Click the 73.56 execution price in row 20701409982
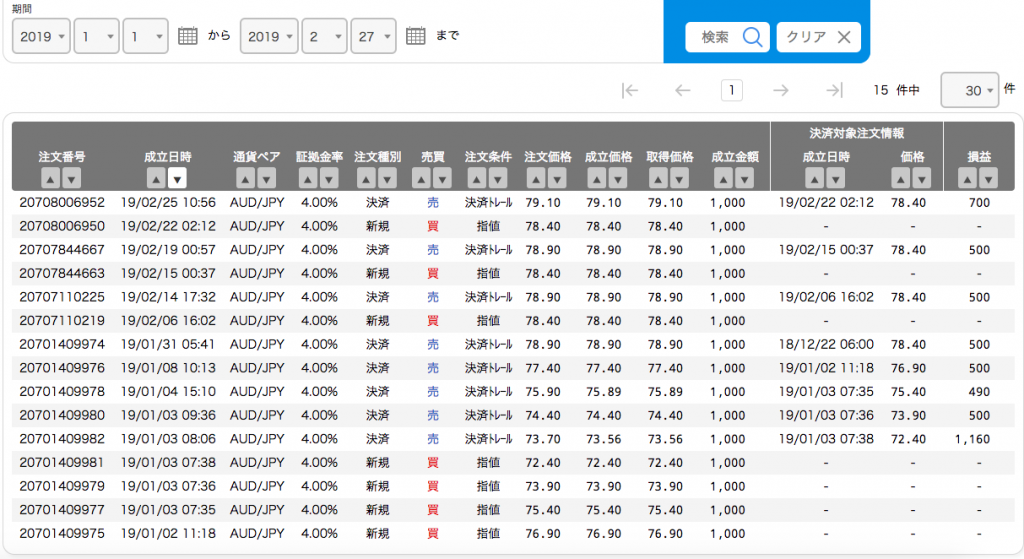Screen dimensions: 1024x559 604,439
